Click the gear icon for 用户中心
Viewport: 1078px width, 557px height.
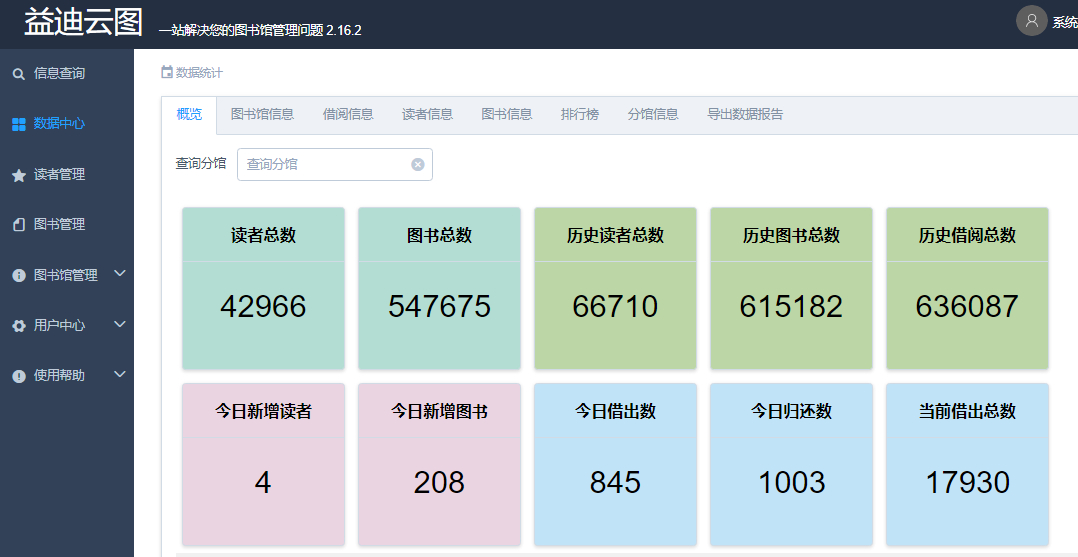tap(18, 326)
